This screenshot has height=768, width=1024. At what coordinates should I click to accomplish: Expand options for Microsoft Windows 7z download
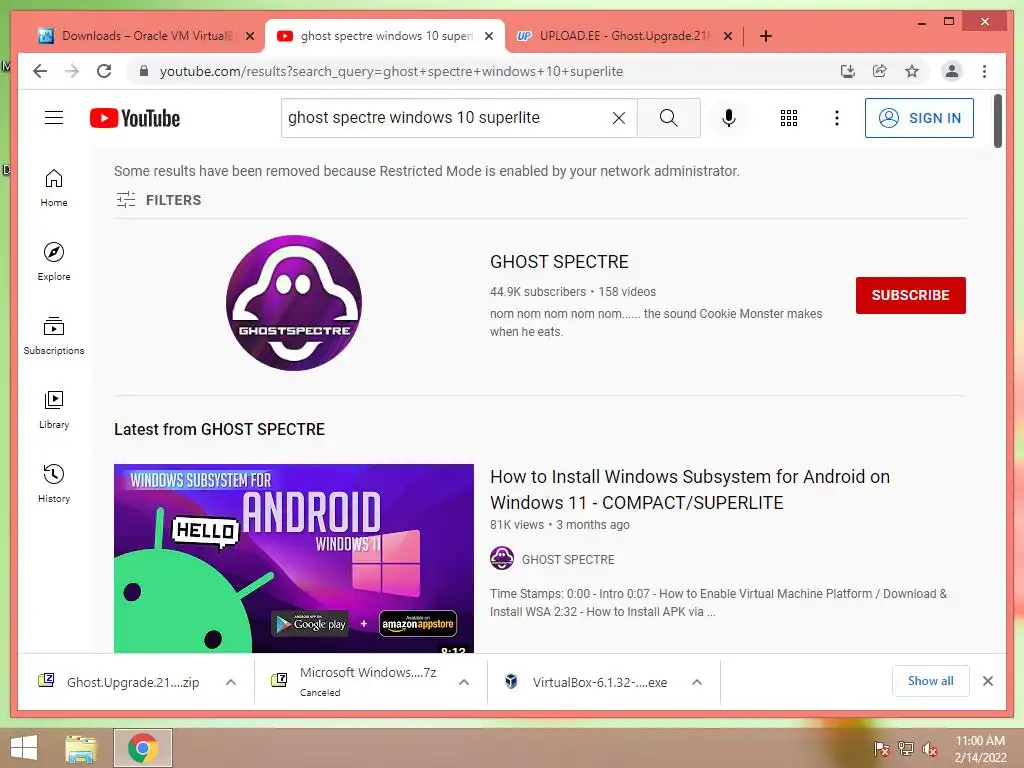(464, 682)
